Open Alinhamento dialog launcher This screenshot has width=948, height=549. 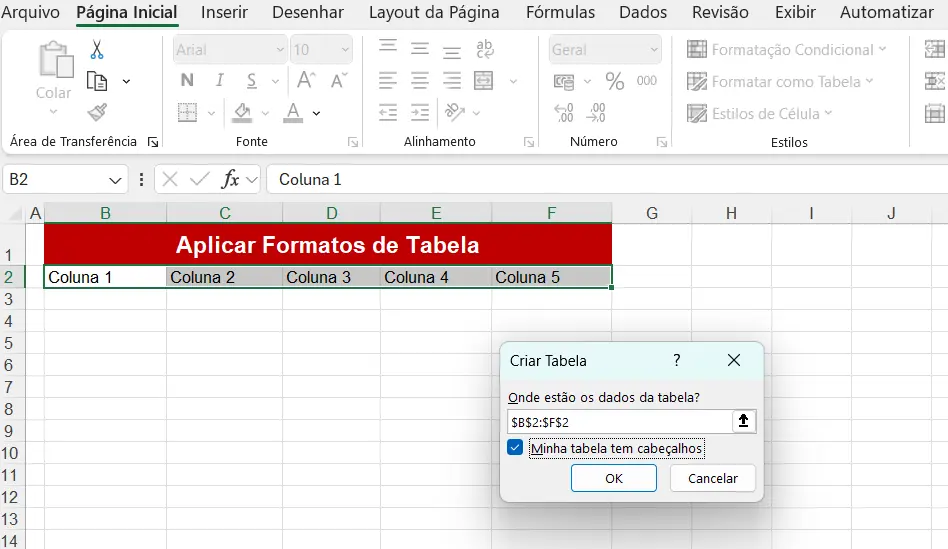pyautogui.click(x=529, y=142)
